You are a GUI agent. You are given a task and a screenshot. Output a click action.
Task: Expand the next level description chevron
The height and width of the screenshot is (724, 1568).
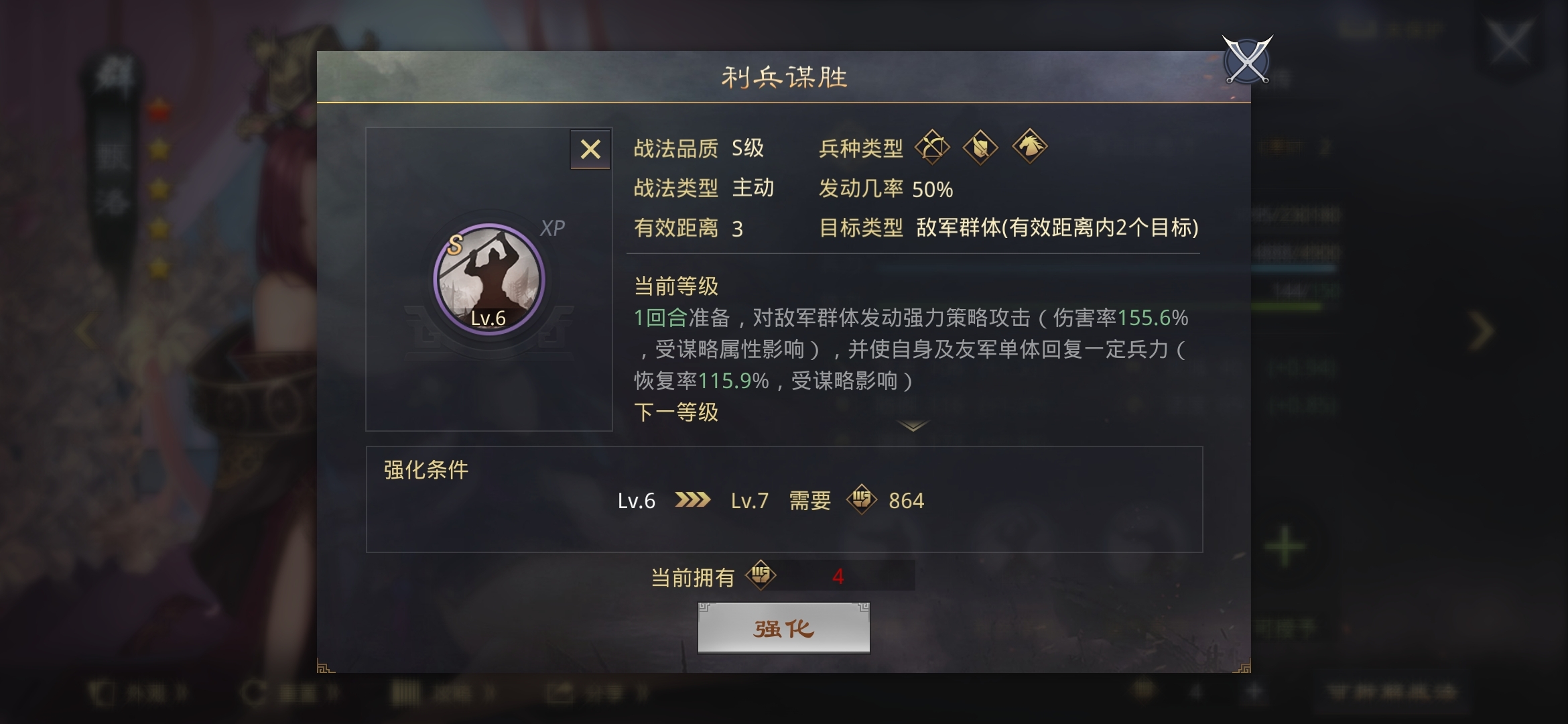913,426
